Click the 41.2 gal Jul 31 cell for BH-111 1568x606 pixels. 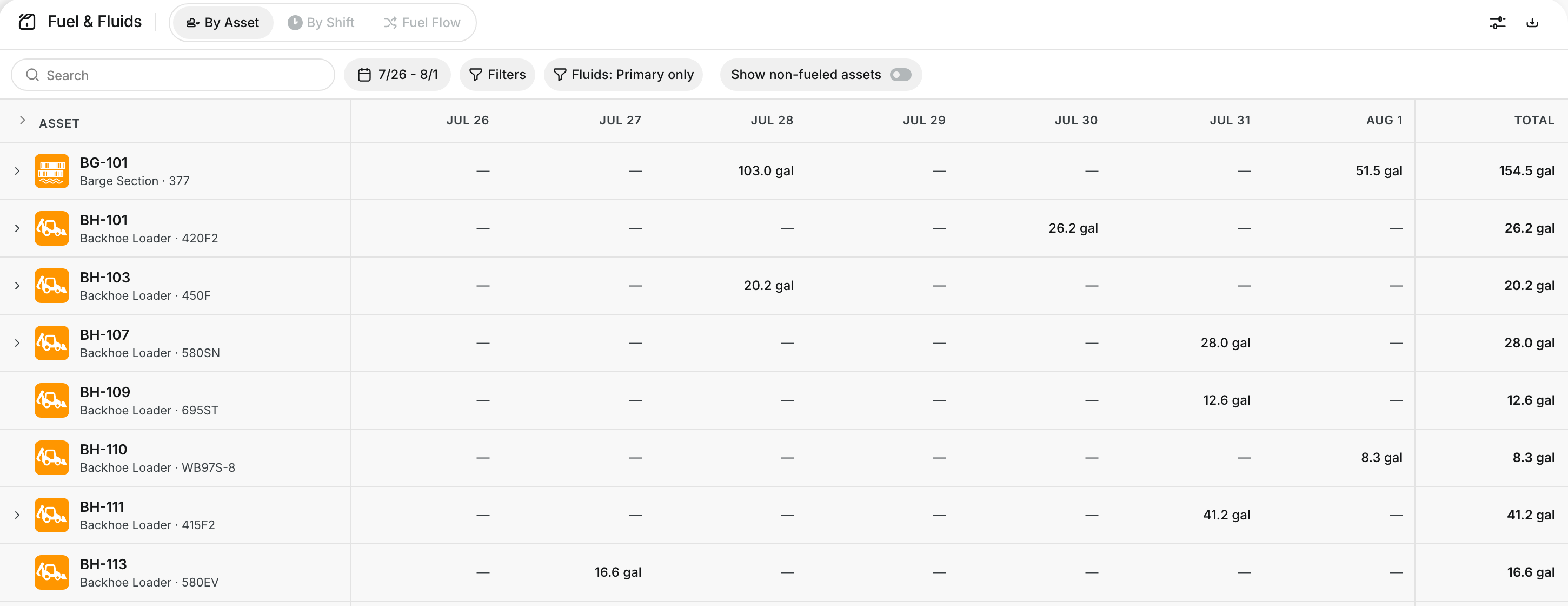1226,515
